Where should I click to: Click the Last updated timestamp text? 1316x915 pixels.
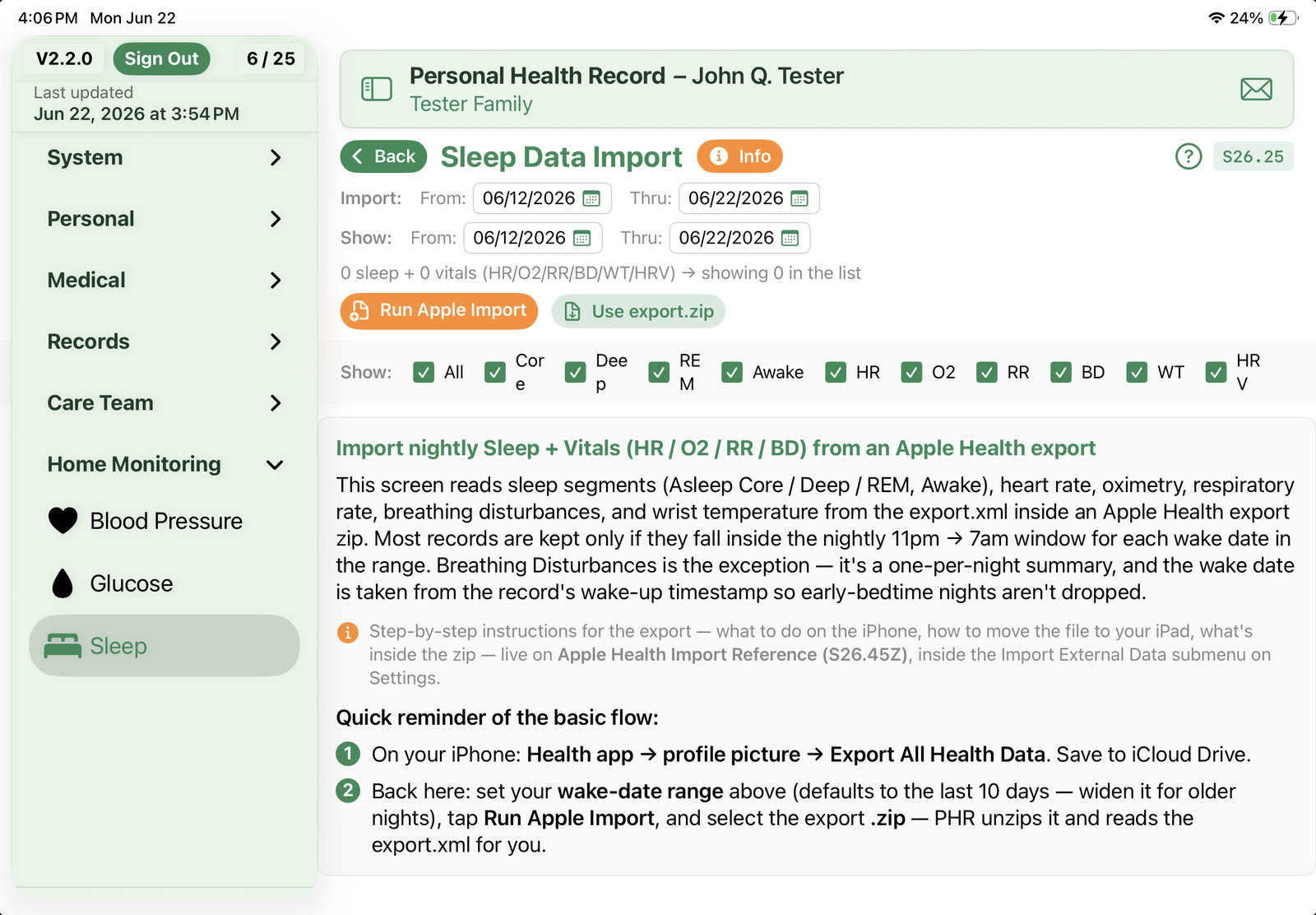coord(137,104)
